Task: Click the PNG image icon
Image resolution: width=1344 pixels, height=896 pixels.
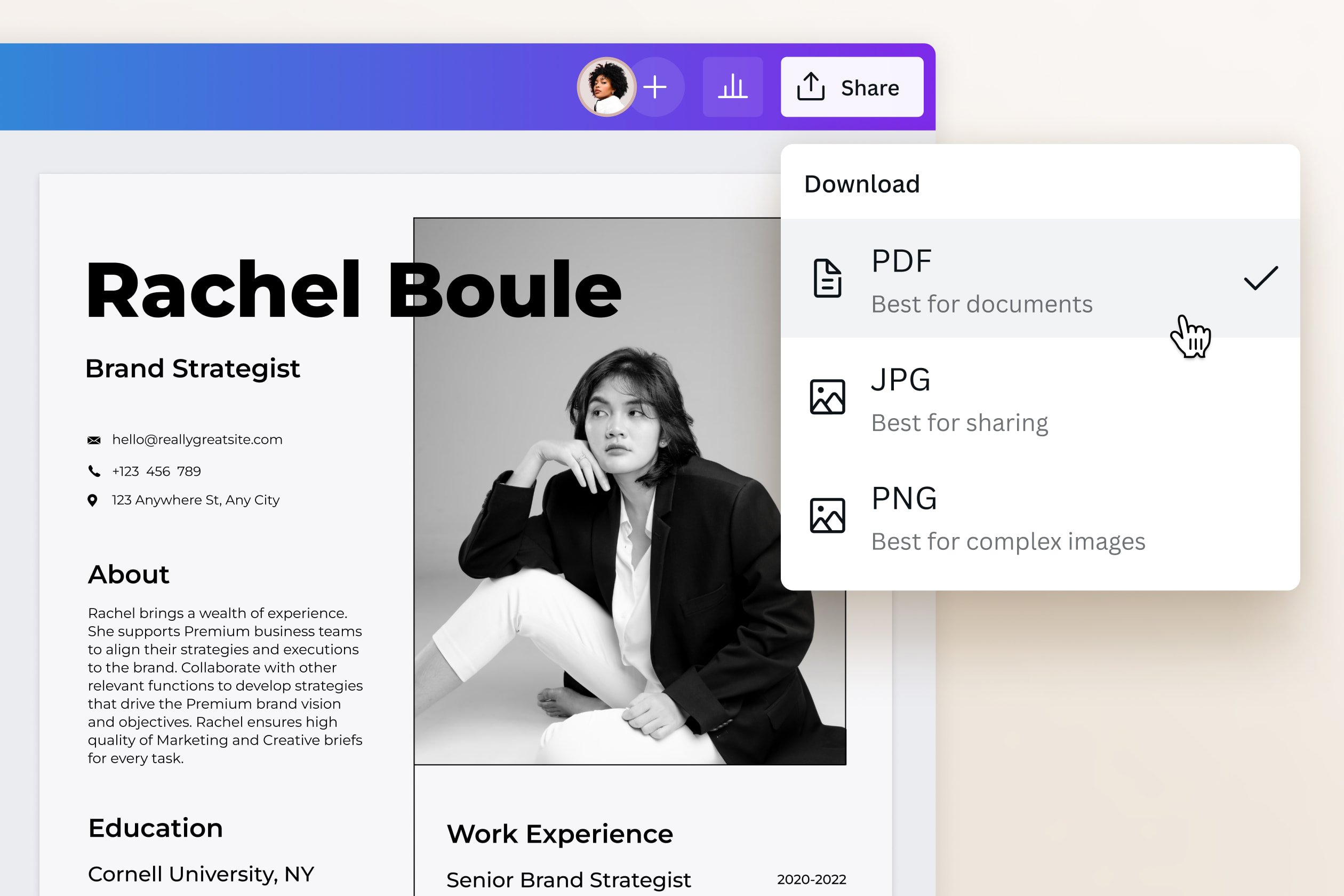Action: pos(827,515)
